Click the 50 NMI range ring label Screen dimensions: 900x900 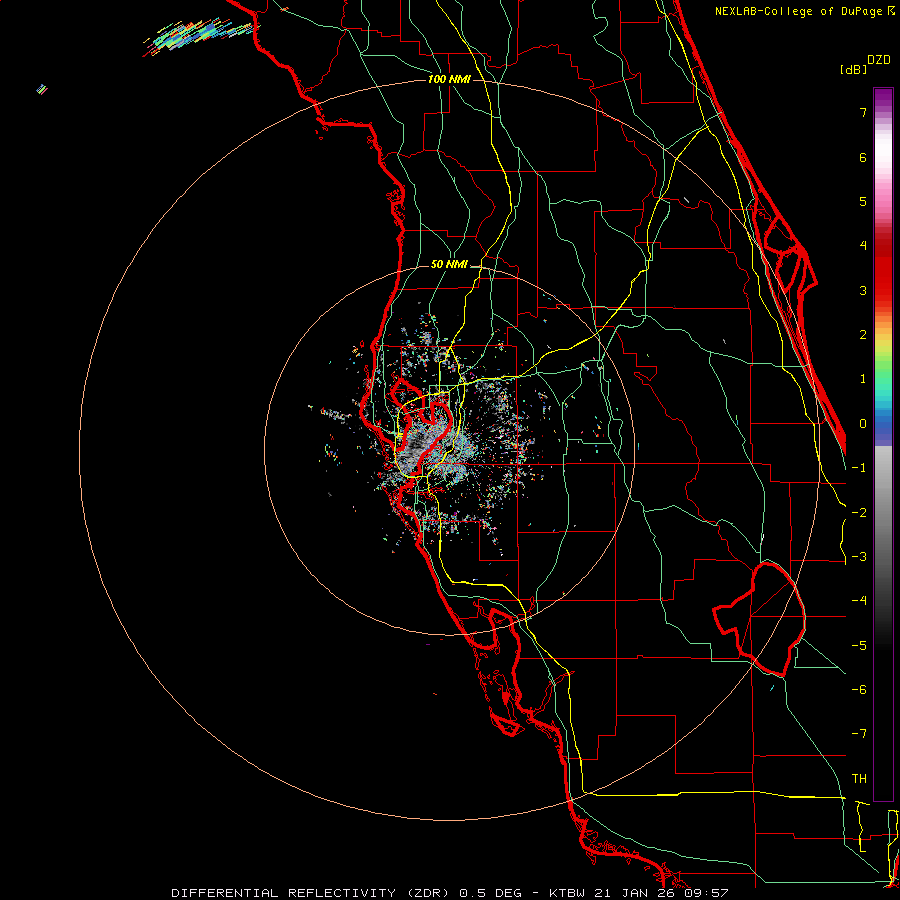[449, 264]
